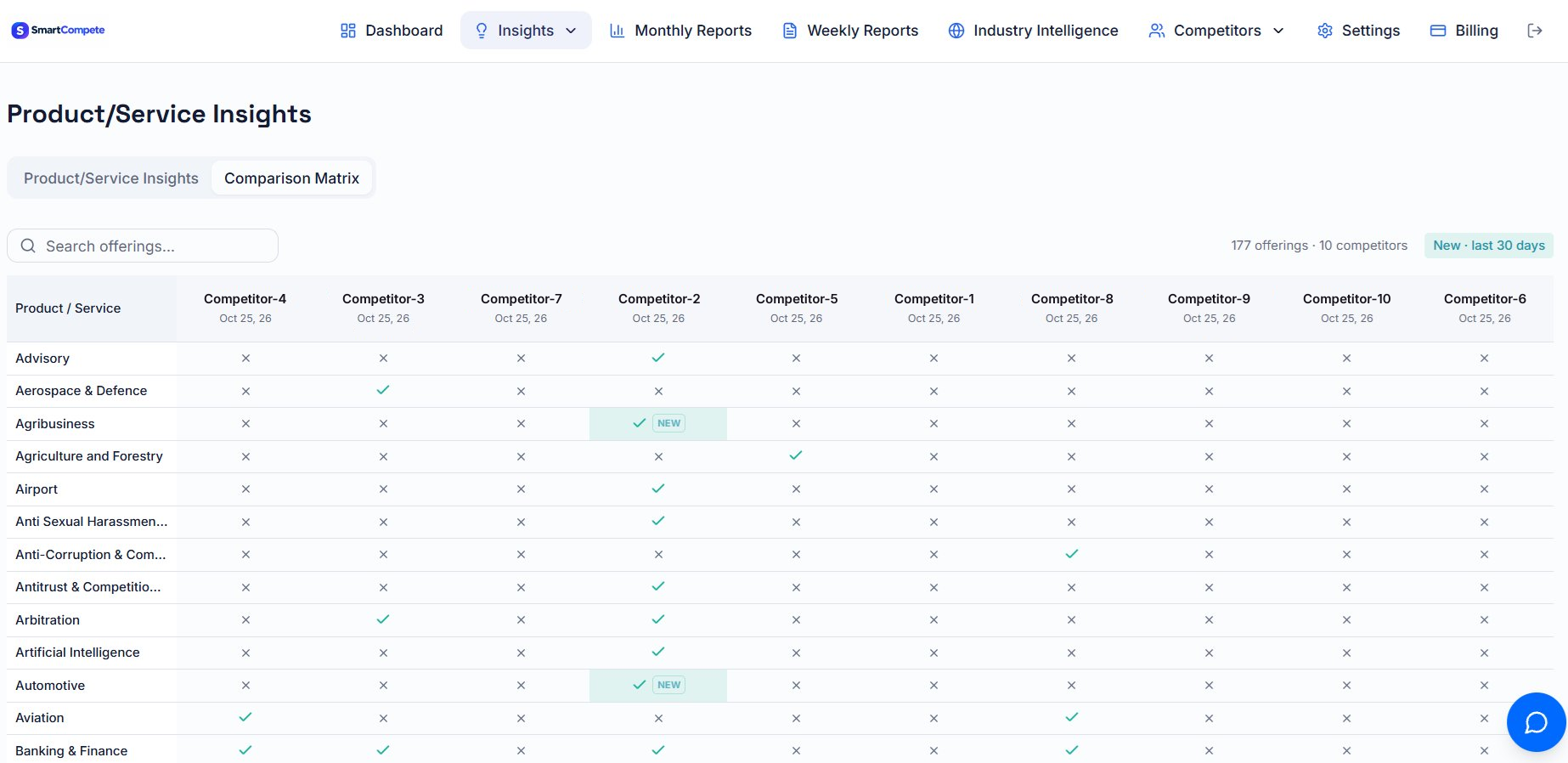The image size is (1568, 763).
Task: Click the Competitors people icon
Action: [1157, 31]
